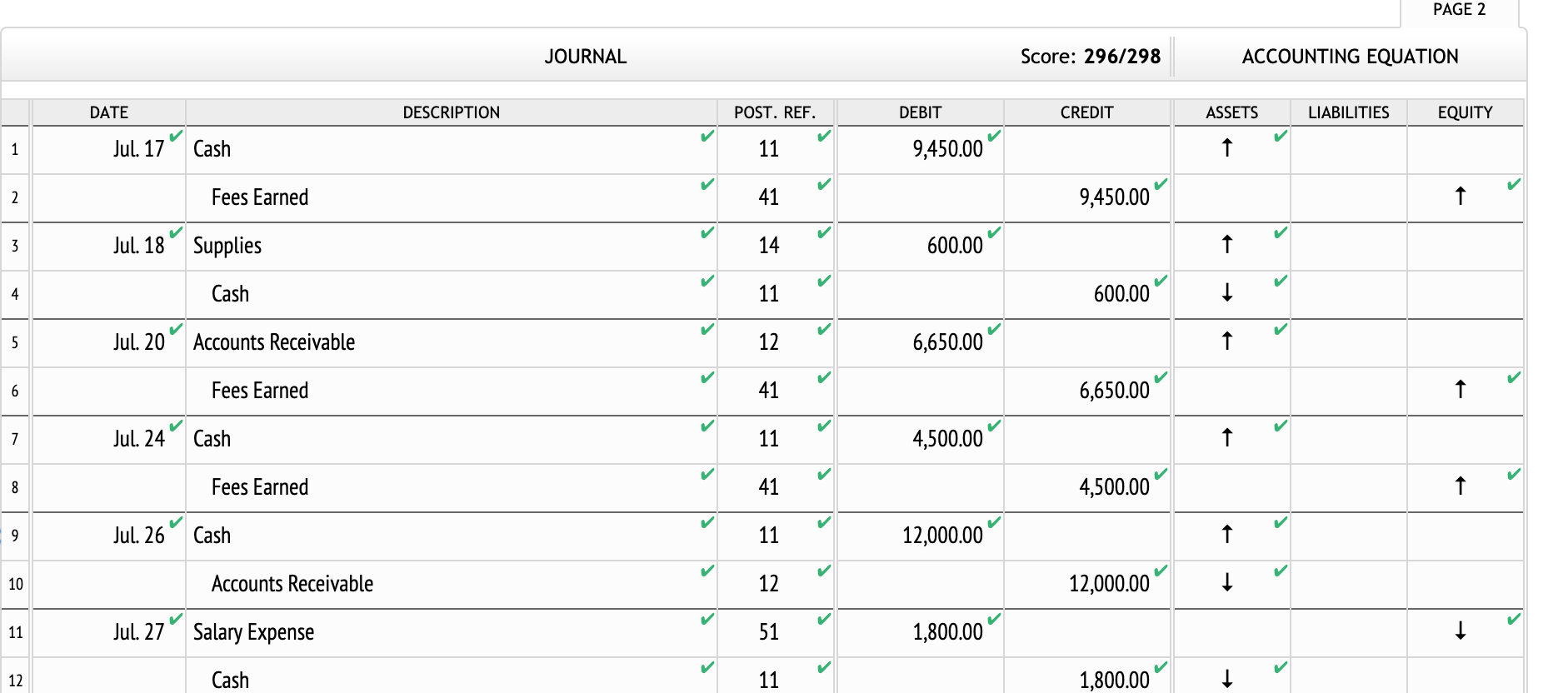Image resolution: width=1568 pixels, height=693 pixels.
Task: Click the line number 10 cell
Action: point(16,584)
